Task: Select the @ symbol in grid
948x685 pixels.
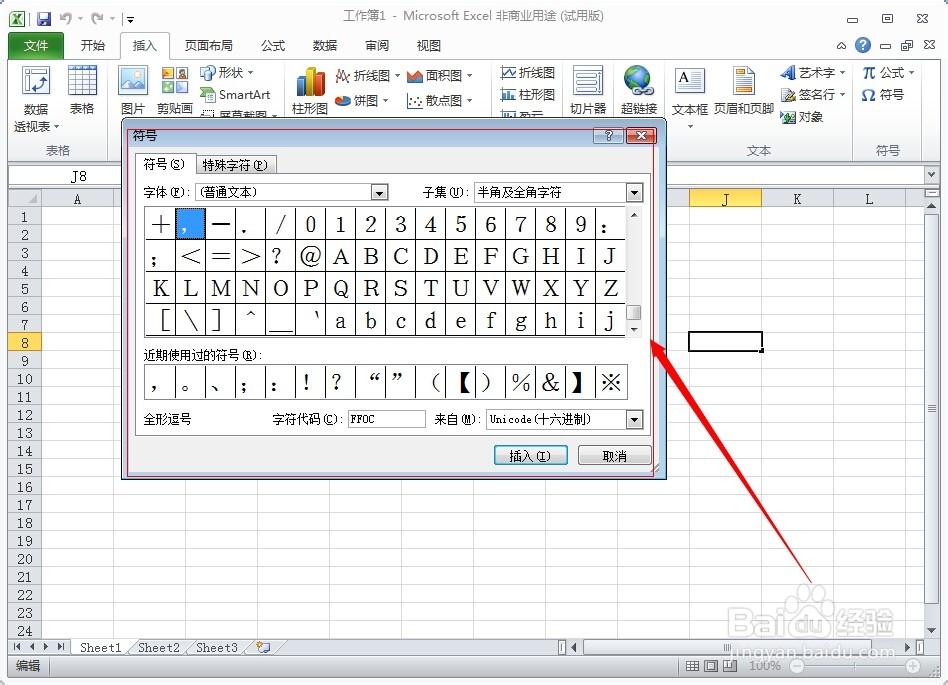Action: point(310,256)
